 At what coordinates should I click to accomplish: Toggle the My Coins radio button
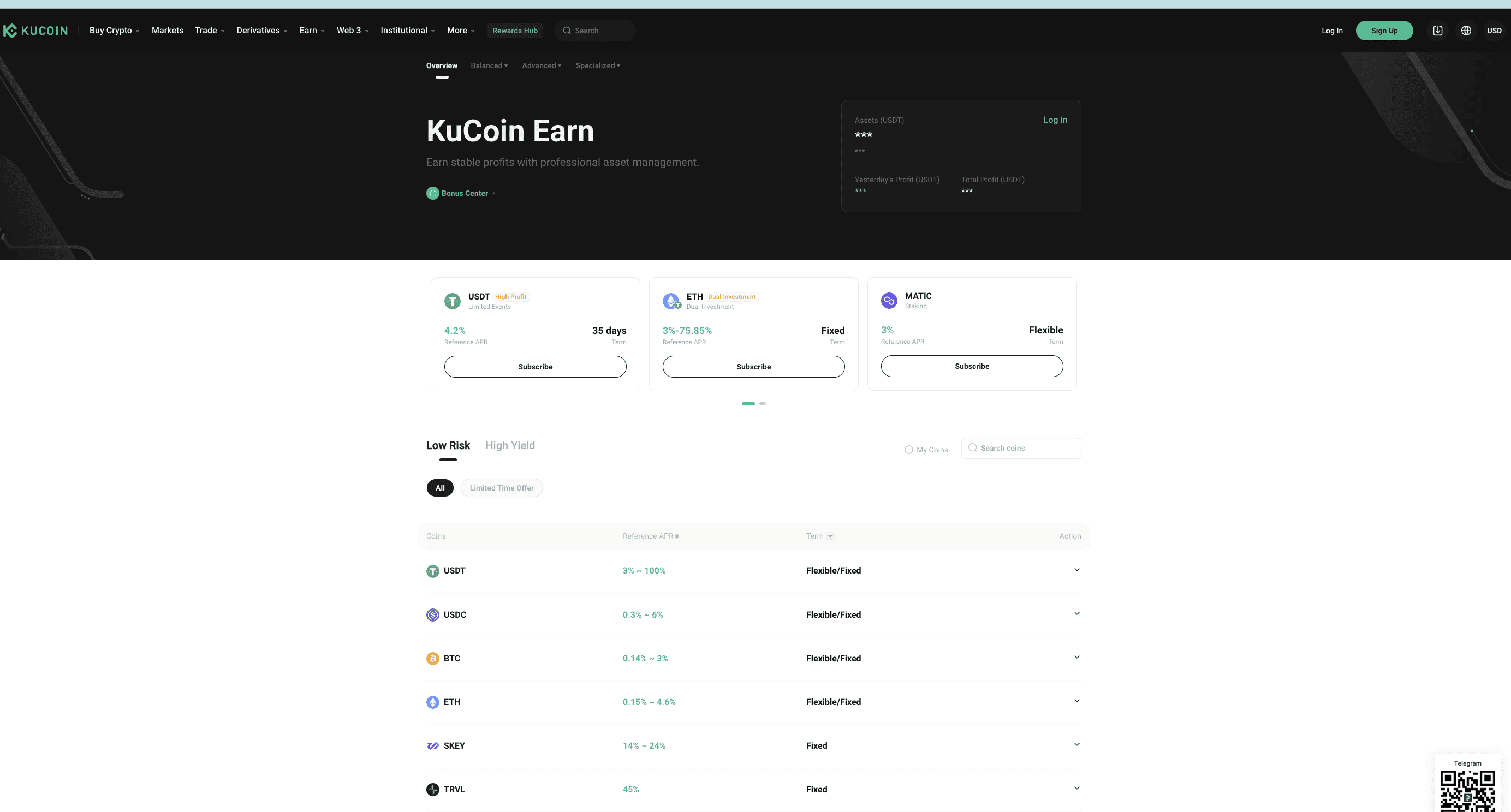point(908,450)
